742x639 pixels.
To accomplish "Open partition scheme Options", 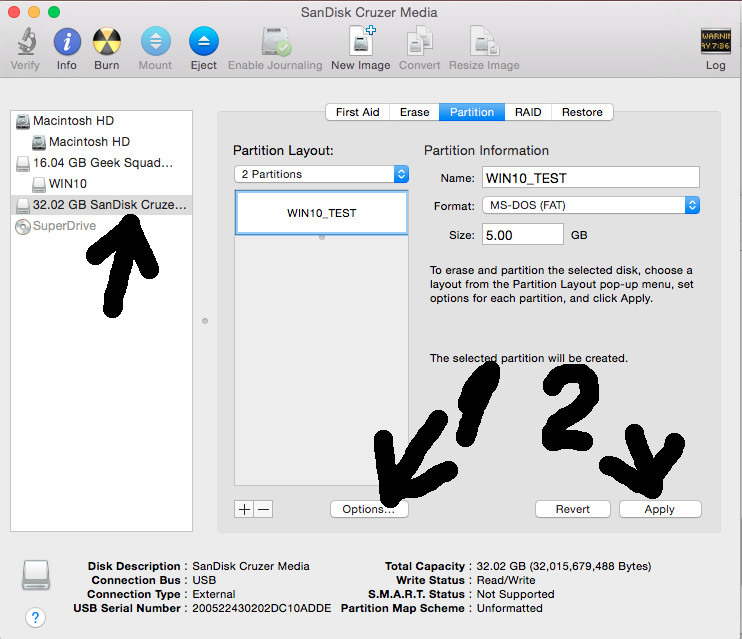I will [x=369, y=509].
